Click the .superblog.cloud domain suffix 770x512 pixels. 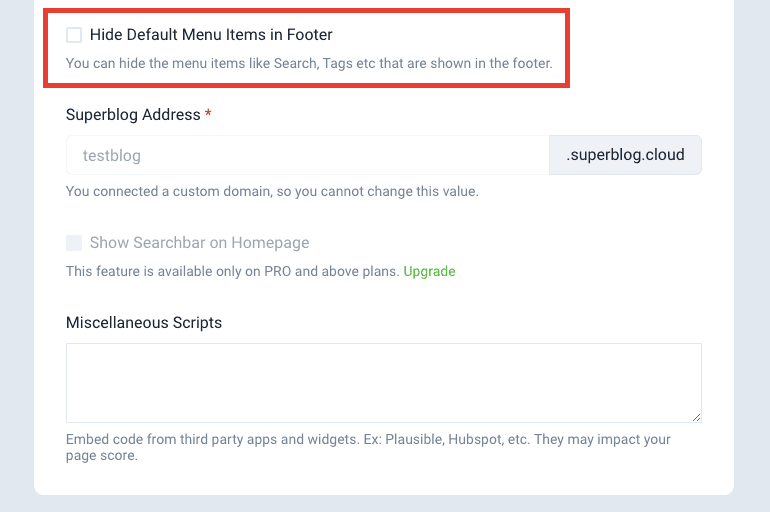pyautogui.click(x=625, y=155)
